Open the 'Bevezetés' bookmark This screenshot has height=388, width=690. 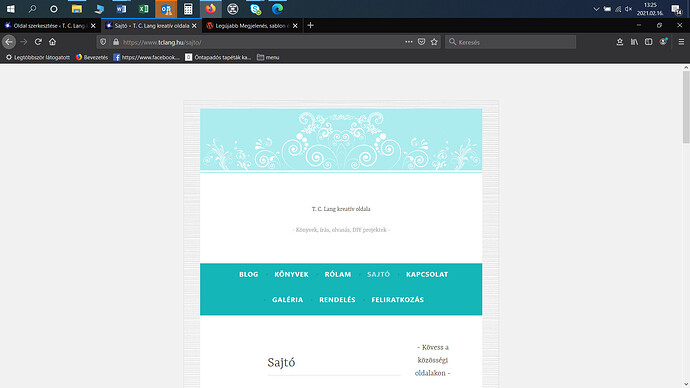(92, 57)
